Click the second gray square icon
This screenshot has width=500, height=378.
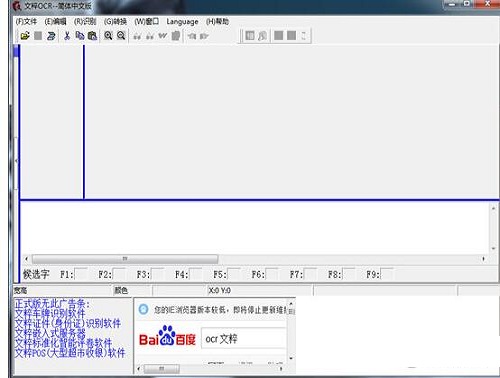tap(291, 35)
